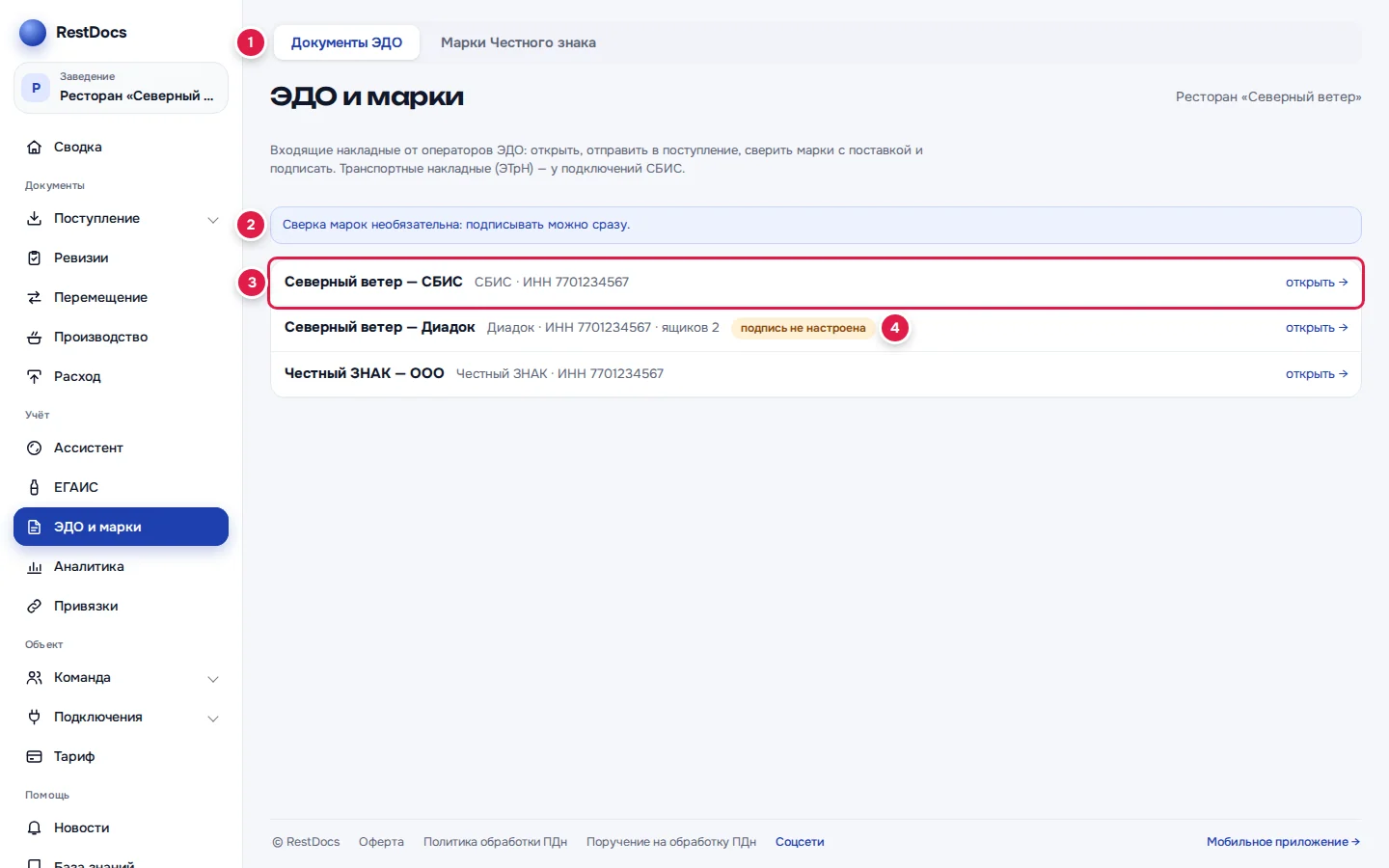1389x868 pixels.
Task: Click the house icon beside Сводка
Action: point(35,148)
